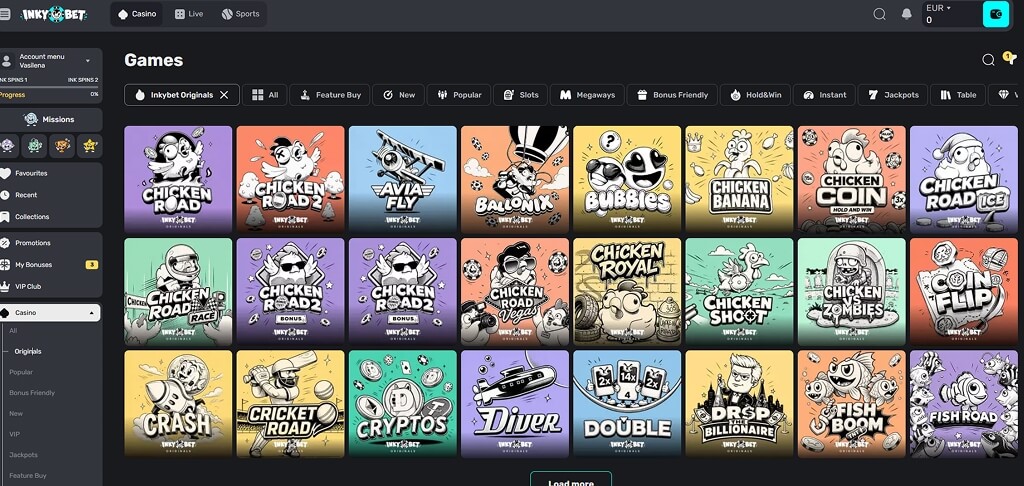Select the All games filter
The width and height of the screenshot is (1024, 486).
pos(265,95)
